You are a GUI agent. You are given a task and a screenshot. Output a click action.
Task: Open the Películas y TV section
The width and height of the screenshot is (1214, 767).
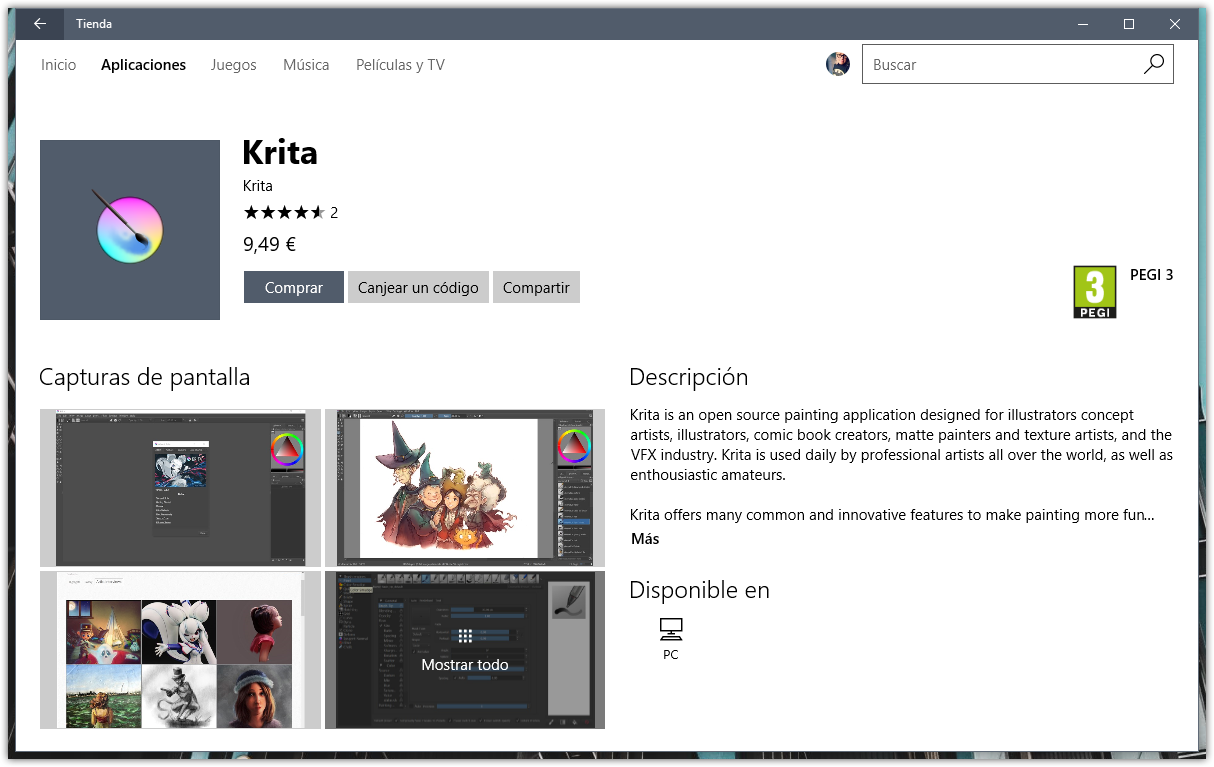[400, 64]
